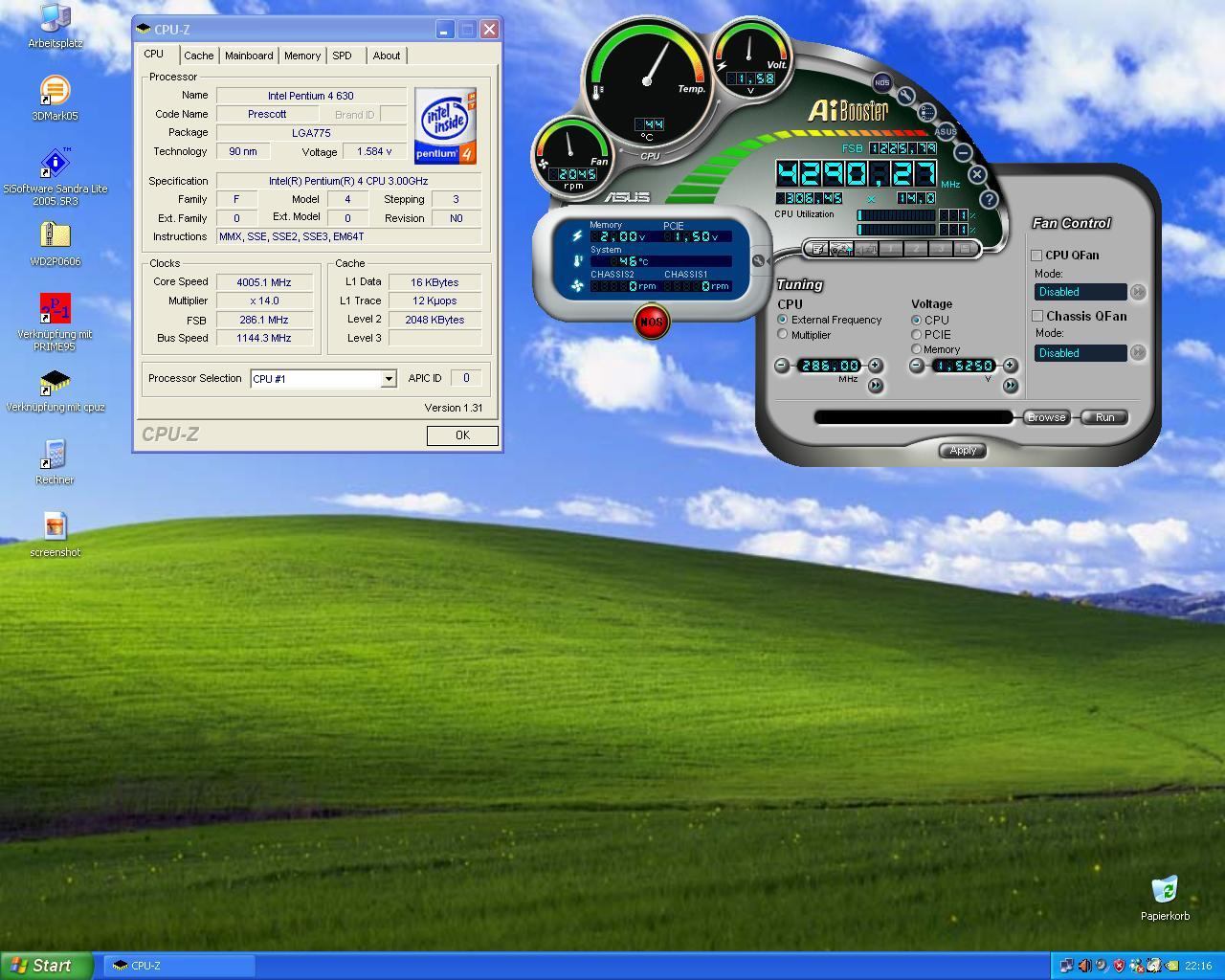Launch the PRIME95 desktop shortcut

coord(55,323)
